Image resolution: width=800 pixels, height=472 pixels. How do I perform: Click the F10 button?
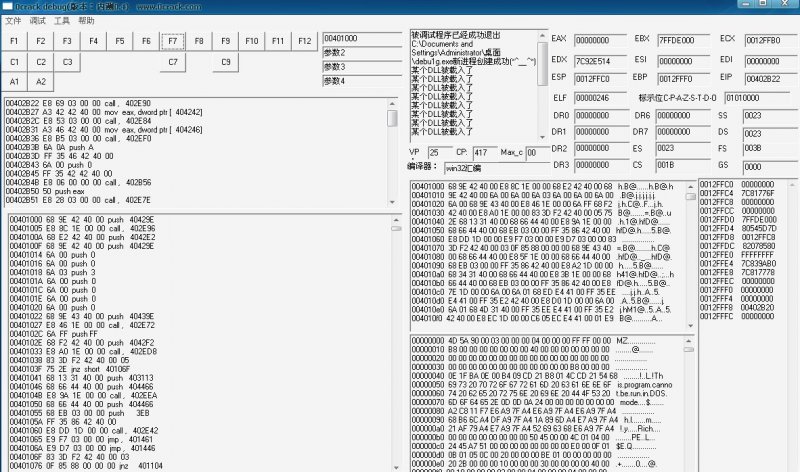tap(252, 41)
